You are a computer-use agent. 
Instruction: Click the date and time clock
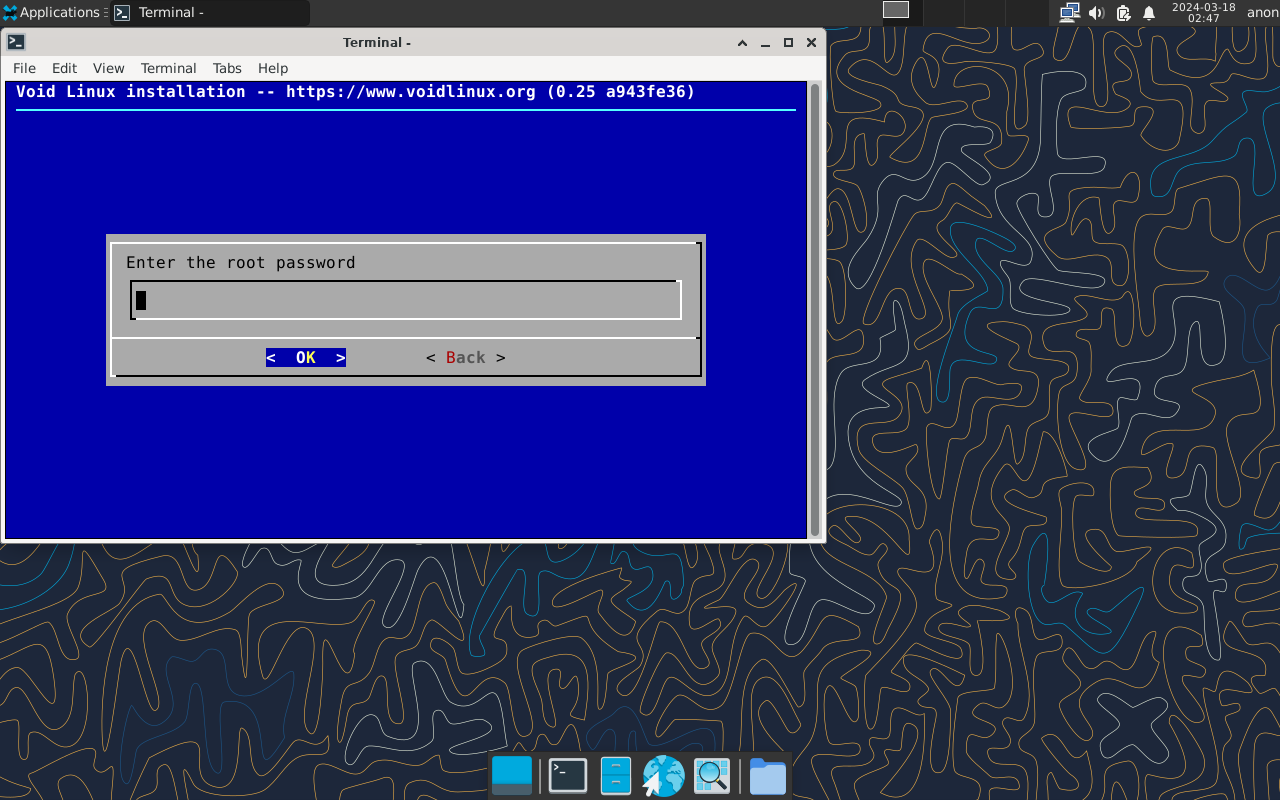pos(1203,12)
